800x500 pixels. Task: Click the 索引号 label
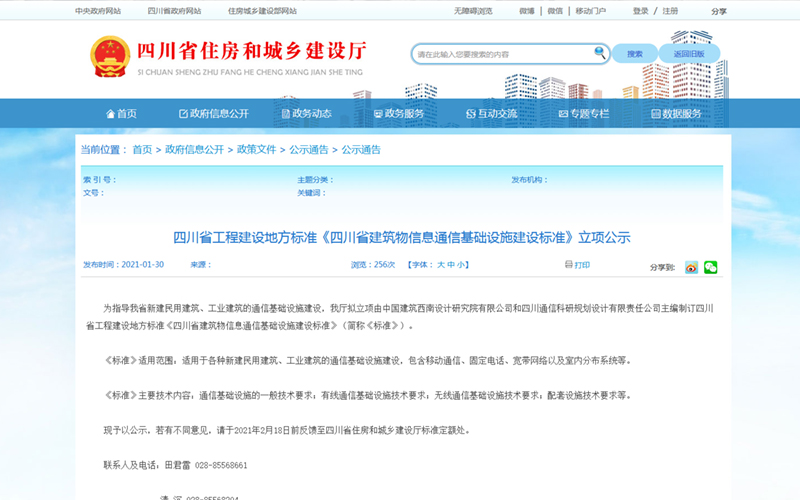tap(100, 180)
